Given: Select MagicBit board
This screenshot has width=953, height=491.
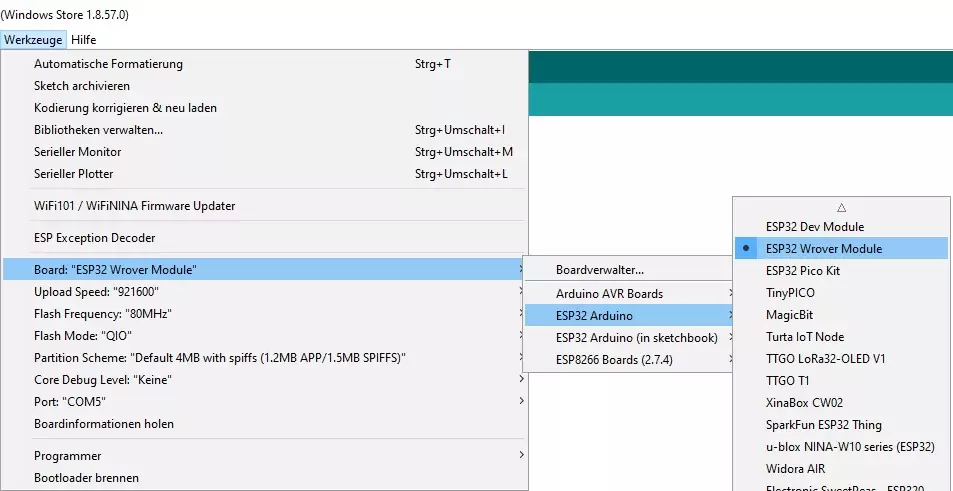Looking at the screenshot, I should coord(841,315).
